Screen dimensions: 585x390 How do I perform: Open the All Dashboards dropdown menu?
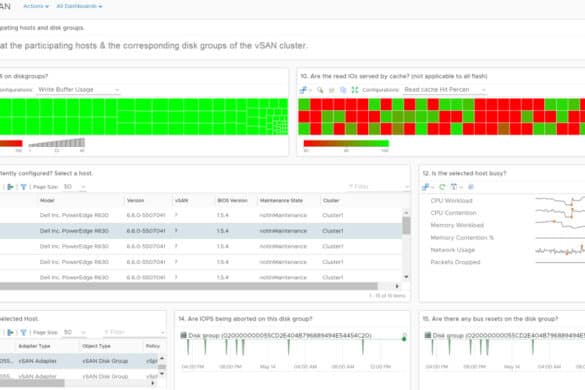79,6
